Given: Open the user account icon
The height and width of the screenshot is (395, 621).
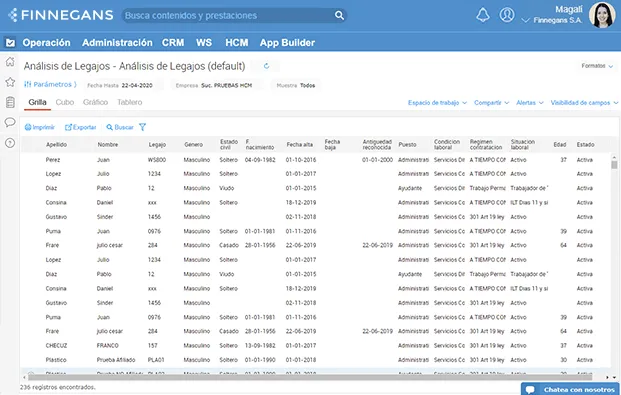Looking at the screenshot, I should tap(507, 15).
